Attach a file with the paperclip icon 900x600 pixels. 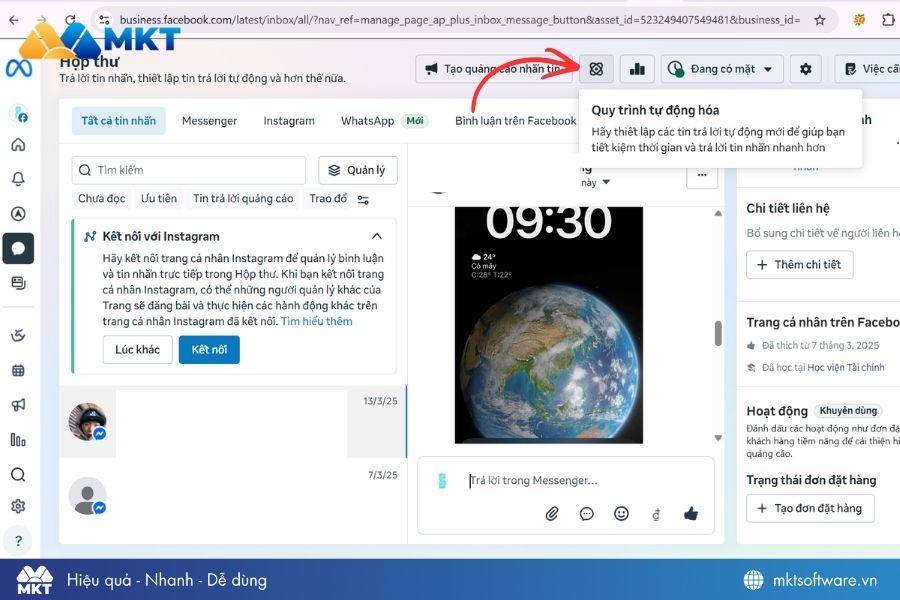[x=552, y=513]
